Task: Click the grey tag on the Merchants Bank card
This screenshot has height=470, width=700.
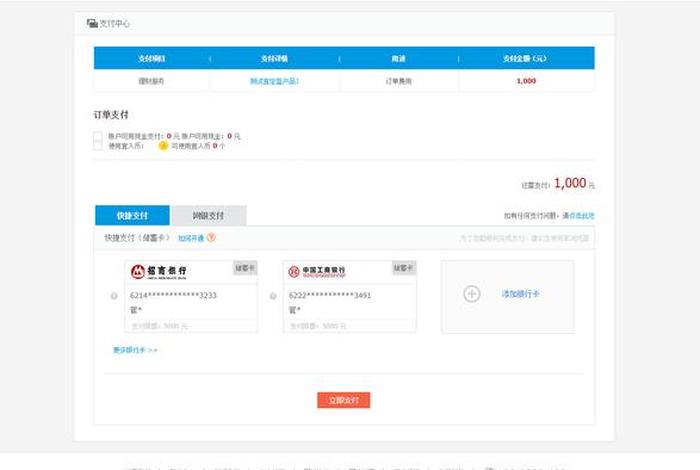Action: (x=245, y=268)
